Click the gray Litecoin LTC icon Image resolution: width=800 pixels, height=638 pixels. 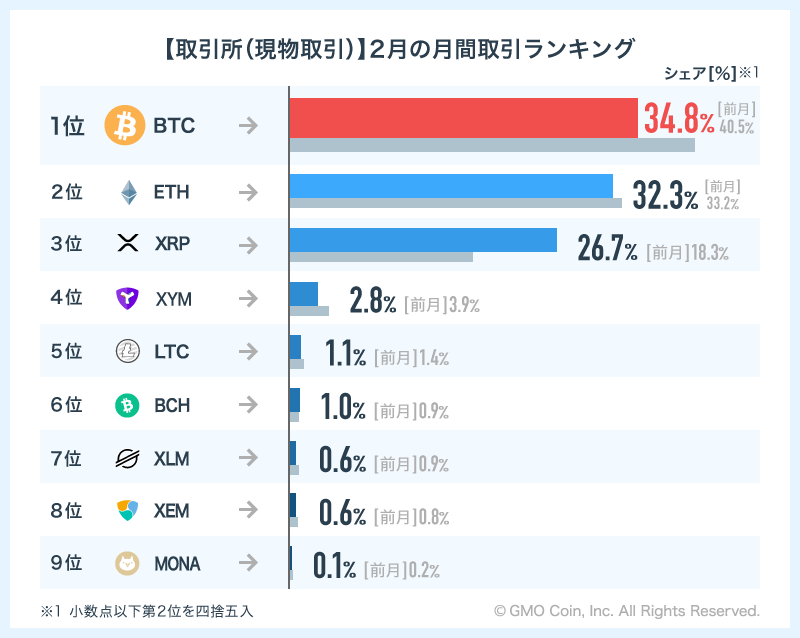pyautogui.click(x=127, y=351)
